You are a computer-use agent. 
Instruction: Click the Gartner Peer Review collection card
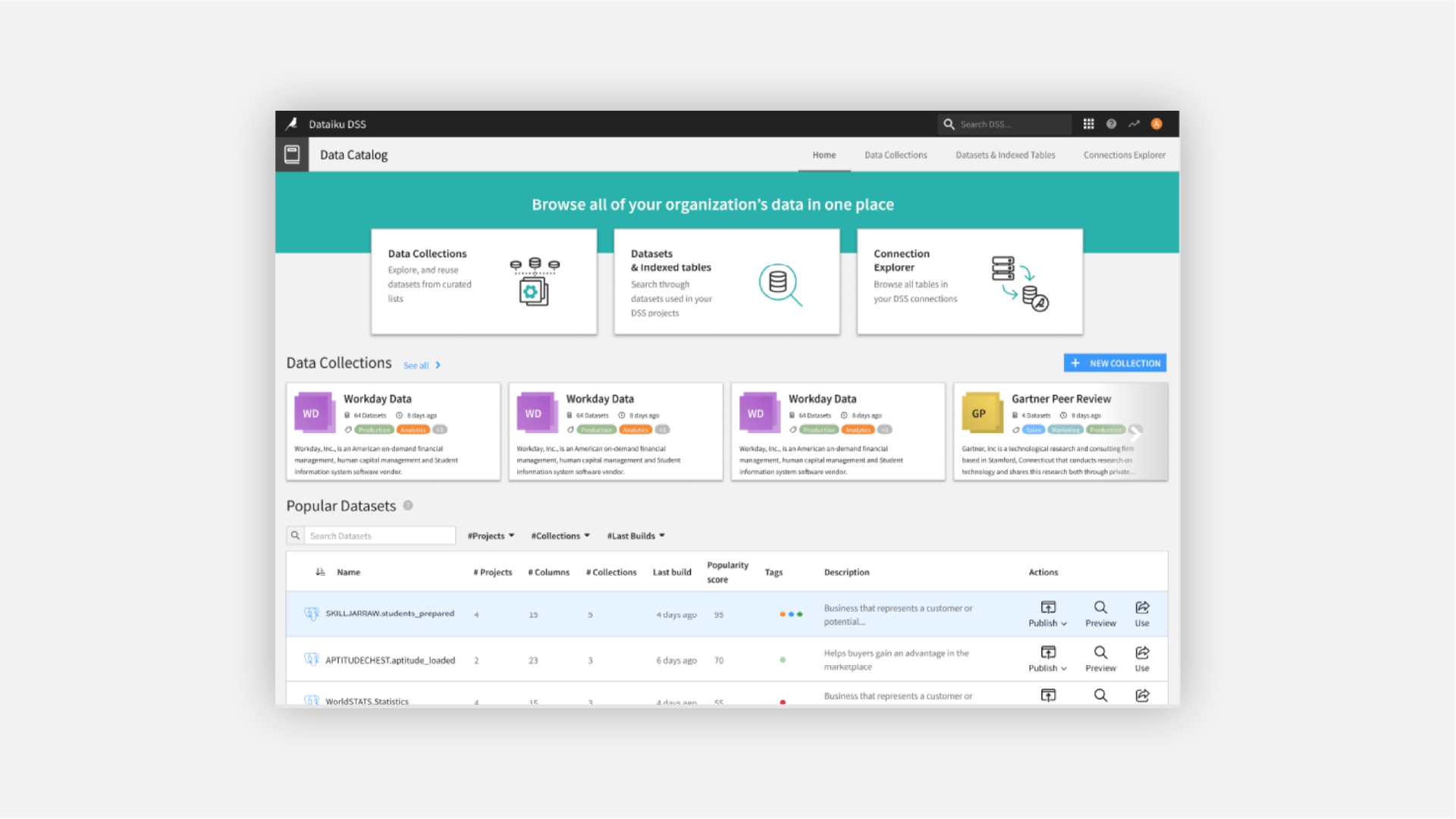[1060, 430]
